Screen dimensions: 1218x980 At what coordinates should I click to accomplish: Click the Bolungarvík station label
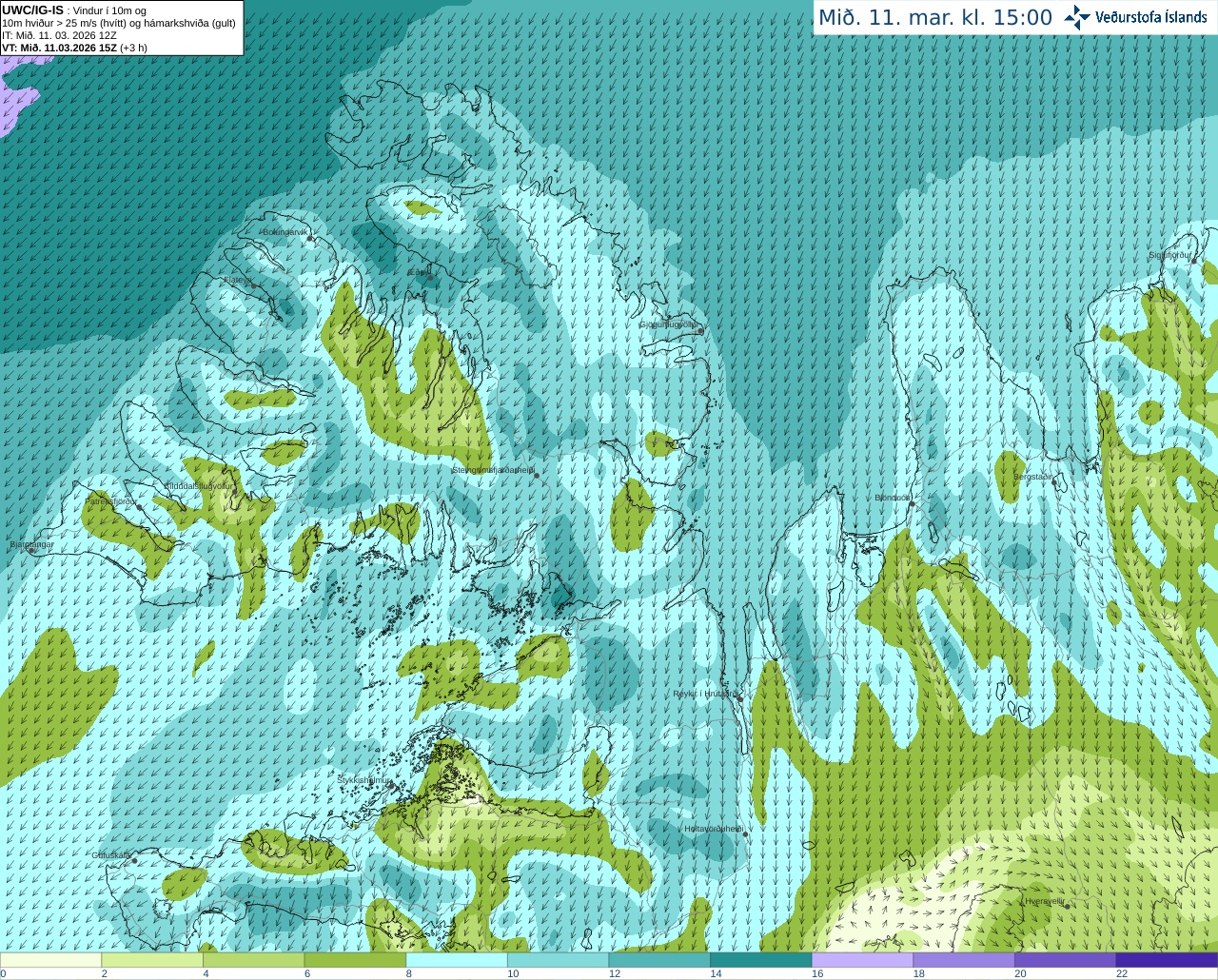point(285,232)
